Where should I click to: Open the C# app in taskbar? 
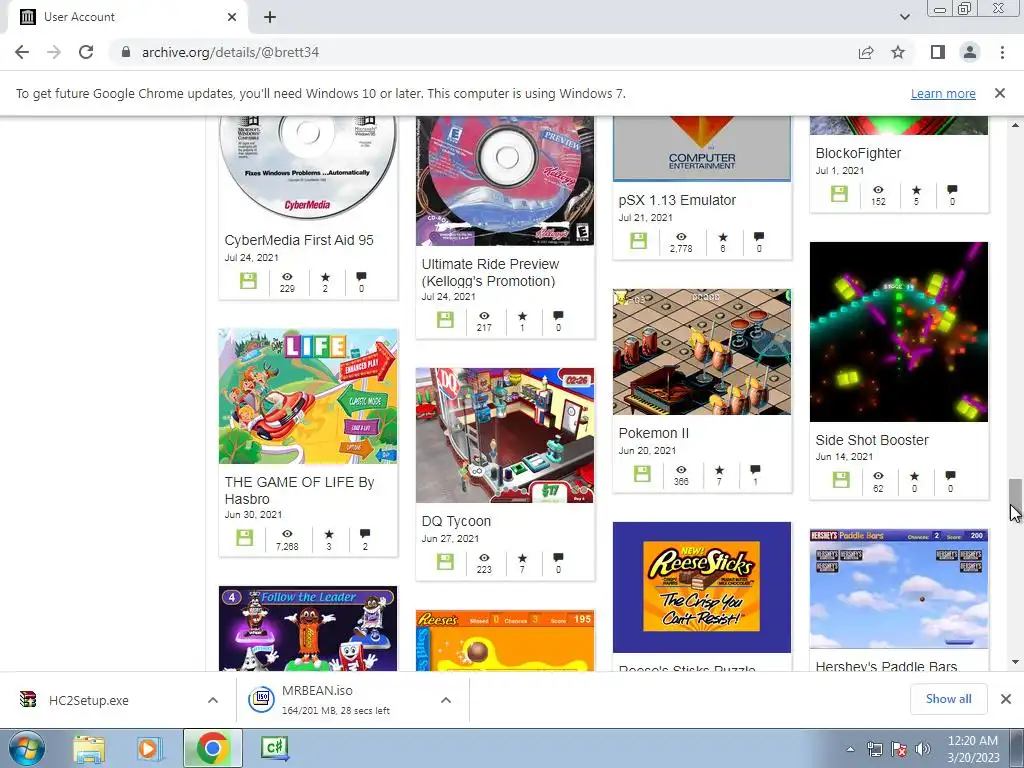click(274, 748)
